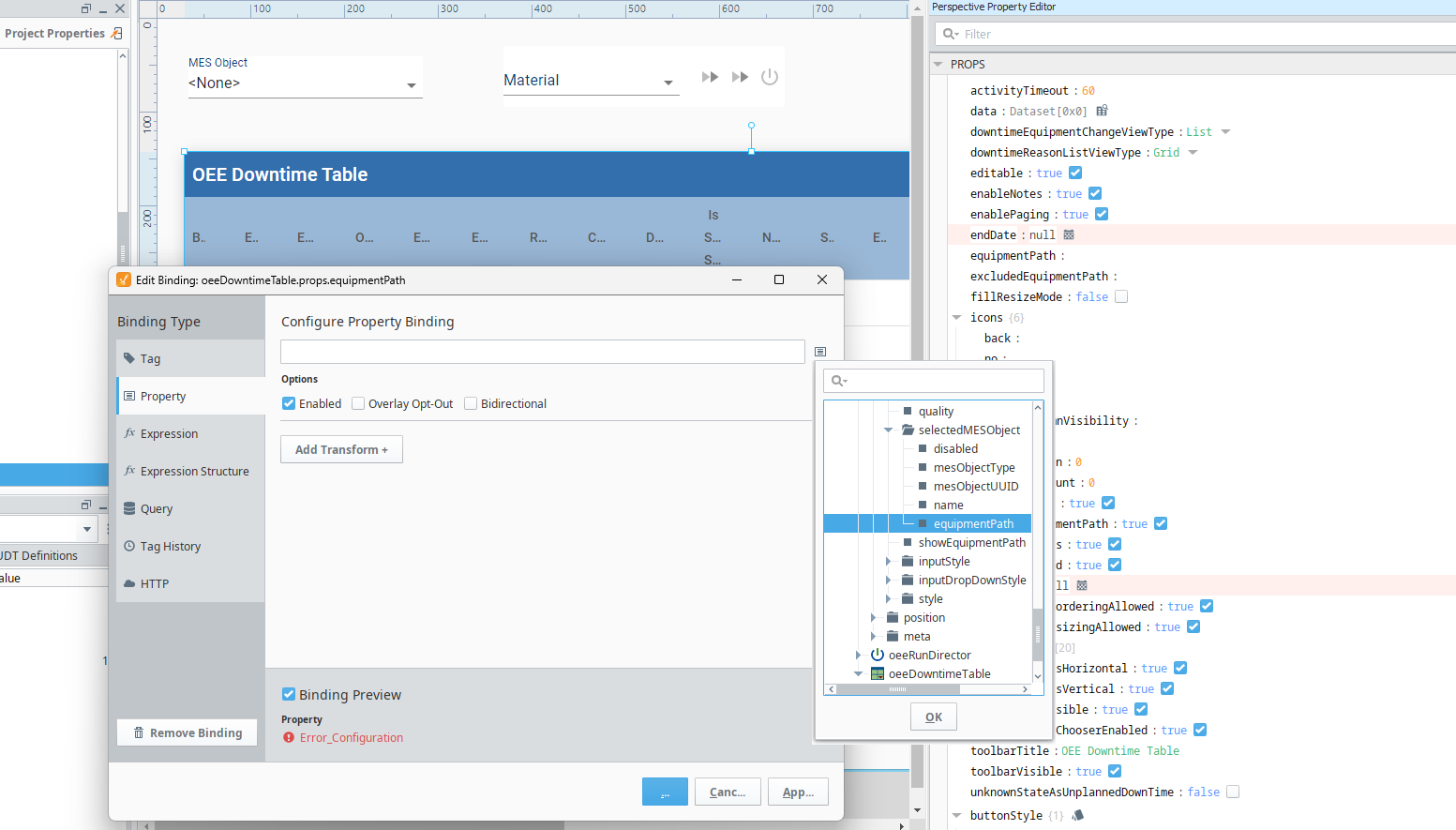The image size is (1456, 830).
Task: Uncheck the Enabled option checkbox
Action: (289, 404)
